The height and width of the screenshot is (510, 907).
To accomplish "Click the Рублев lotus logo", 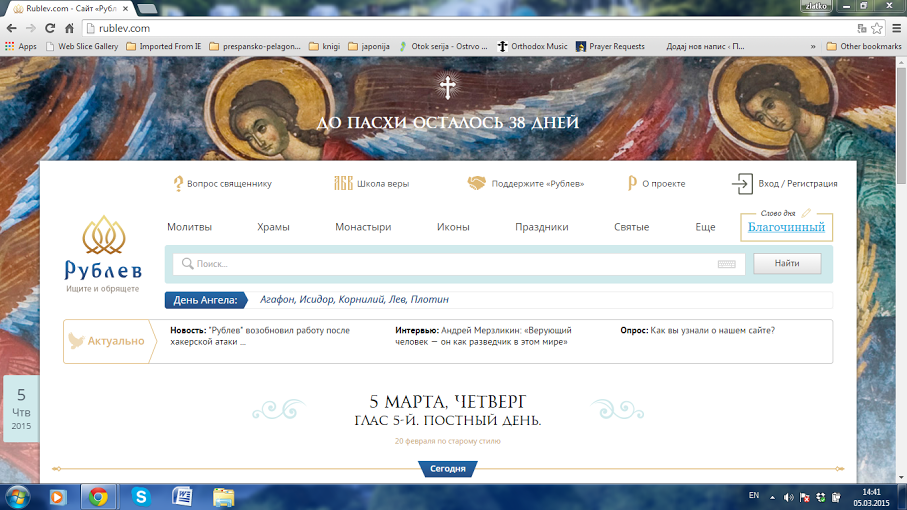I will [x=104, y=235].
